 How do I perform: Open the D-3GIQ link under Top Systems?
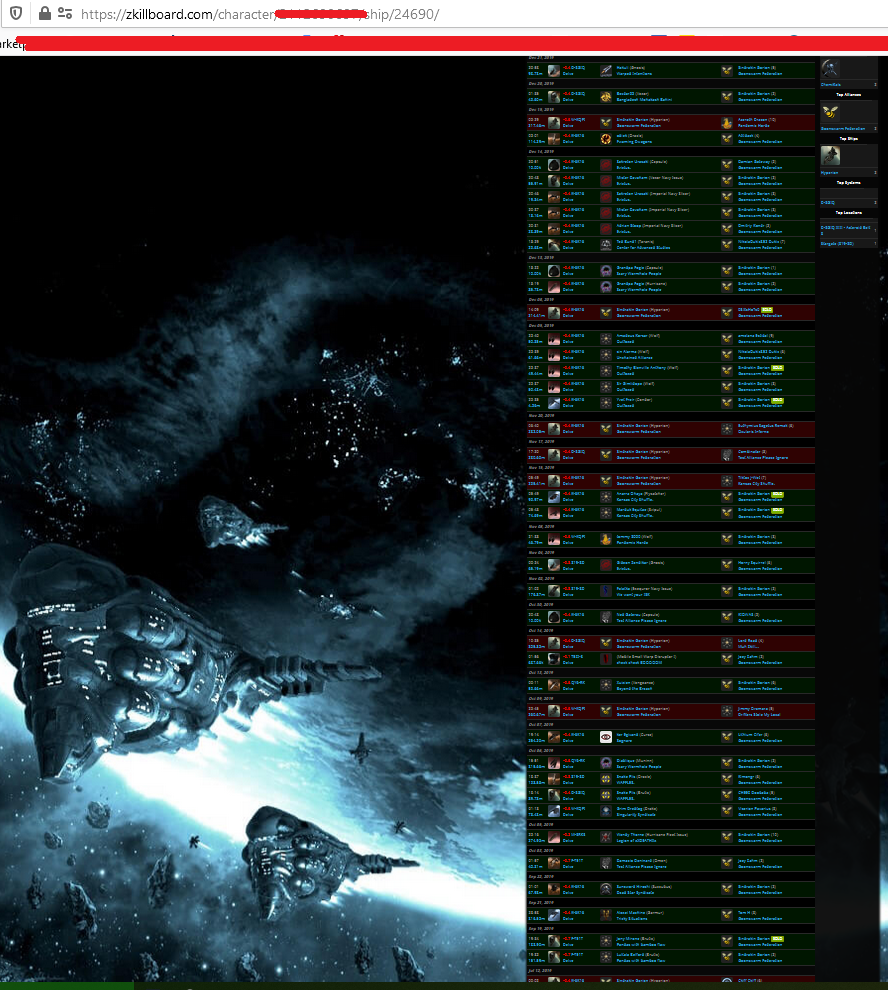(x=827, y=203)
